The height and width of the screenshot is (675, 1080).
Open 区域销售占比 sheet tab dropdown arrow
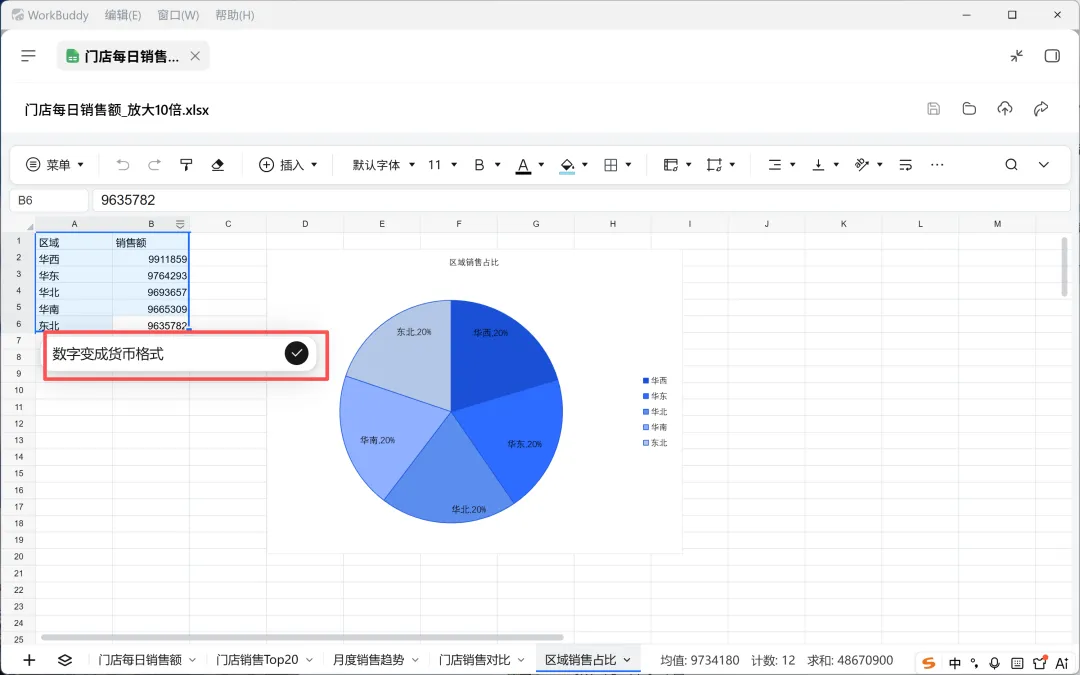pyautogui.click(x=627, y=660)
